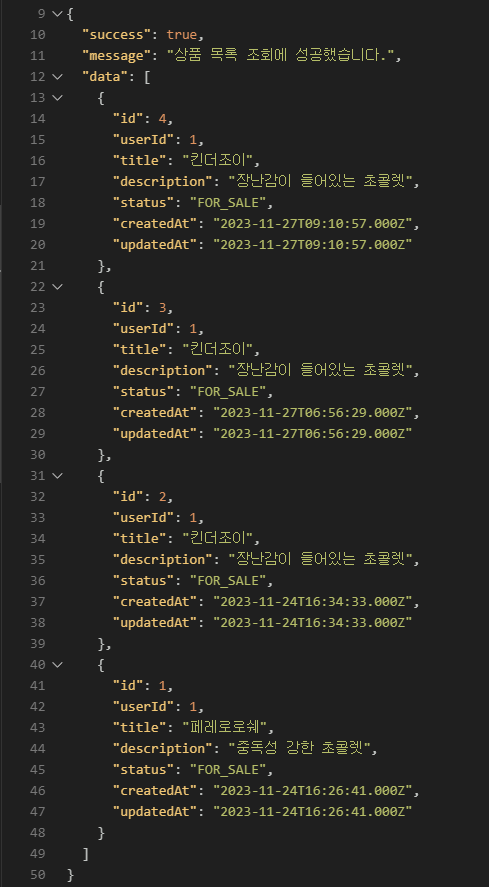489x887 pixels.
Task: Click the "장난감이 들어있는 초콜렛" string on line 26
Action: coord(321,371)
